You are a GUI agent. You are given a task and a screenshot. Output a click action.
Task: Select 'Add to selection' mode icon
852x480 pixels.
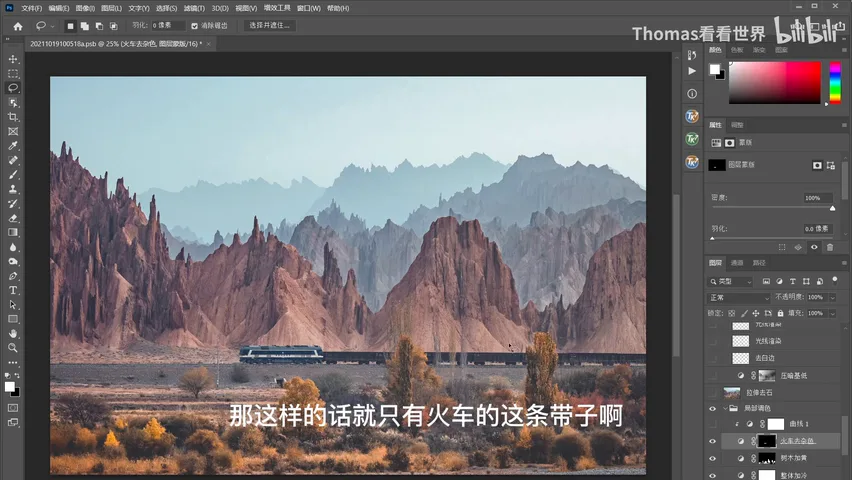coord(85,26)
